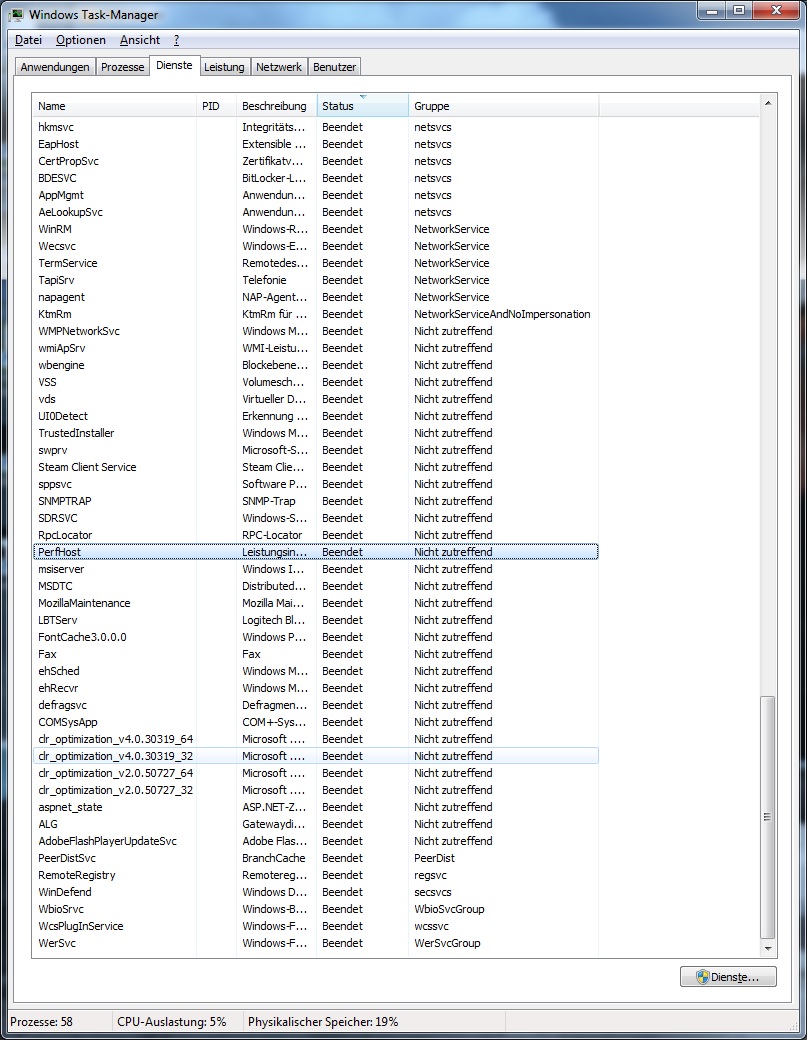Select the defragsvc service
Image resolution: width=807 pixels, height=1040 pixels.
pos(316,705)
